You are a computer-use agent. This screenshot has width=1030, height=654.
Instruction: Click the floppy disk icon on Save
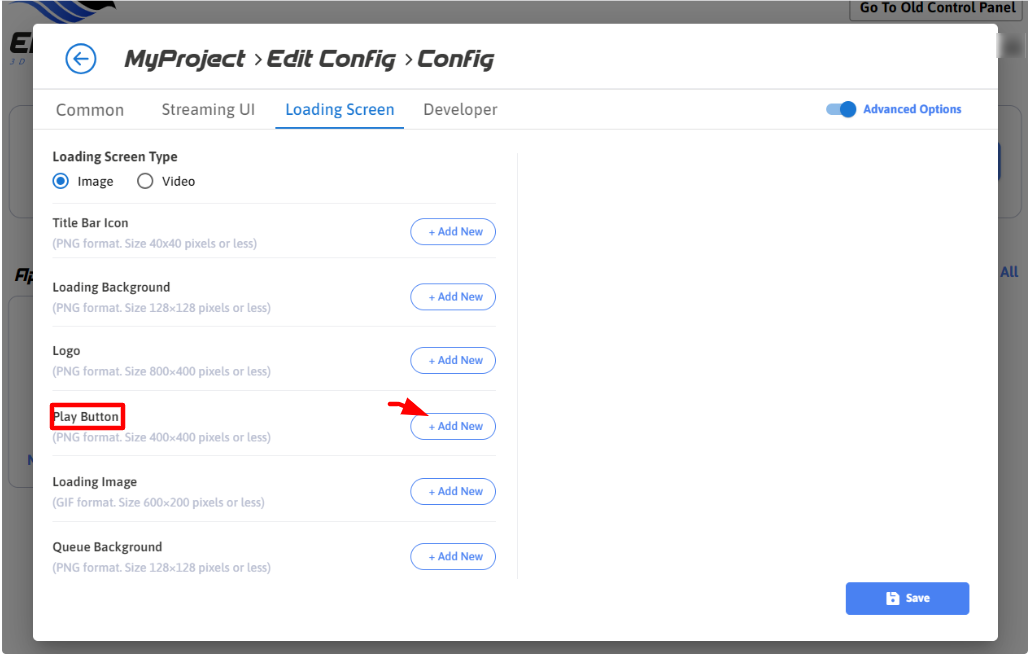point(893,598)
